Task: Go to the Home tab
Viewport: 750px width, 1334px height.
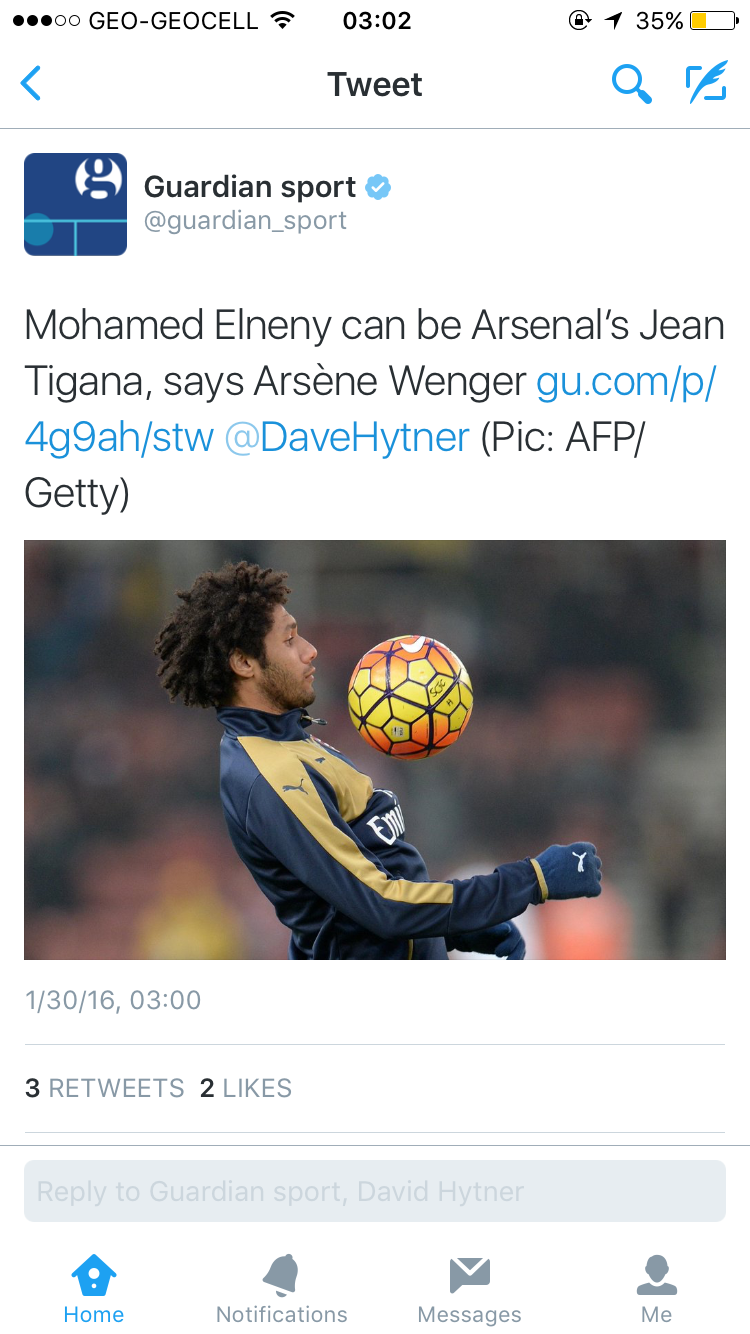Action: click(94, 1291)
